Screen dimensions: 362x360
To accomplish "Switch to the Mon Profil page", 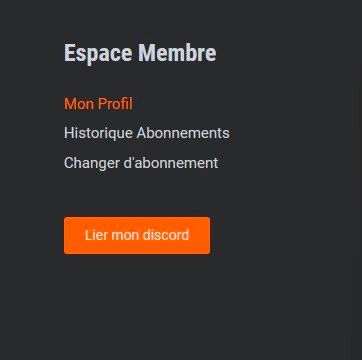I will pos(98,104).
